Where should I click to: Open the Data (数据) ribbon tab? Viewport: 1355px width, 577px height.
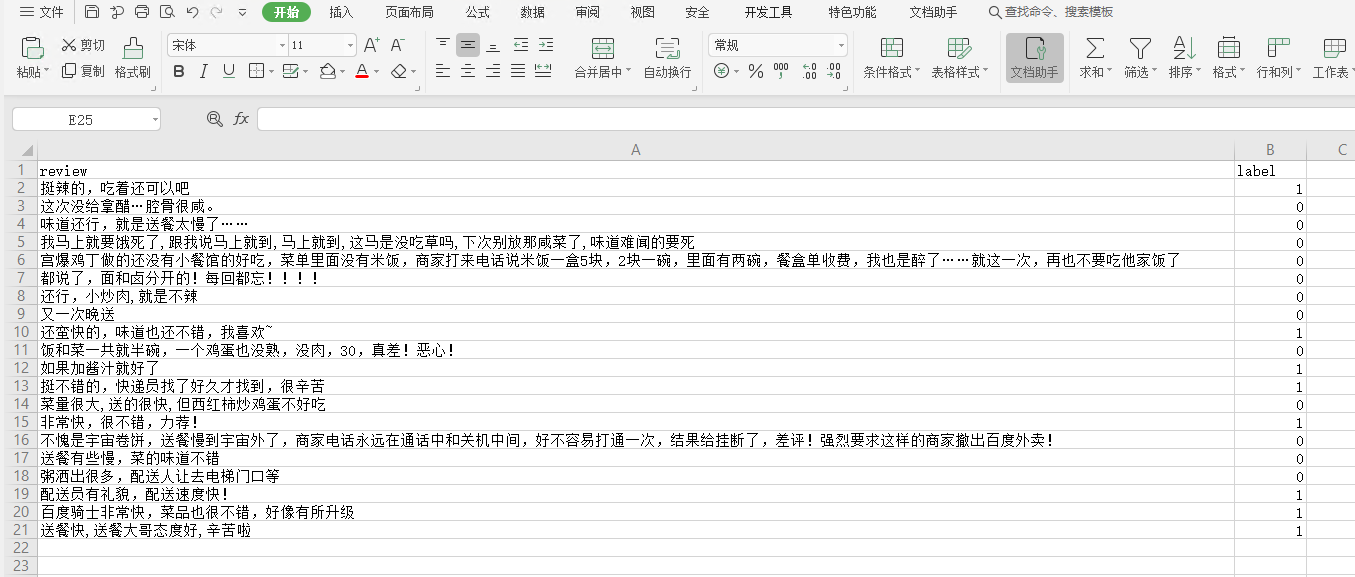532,13
